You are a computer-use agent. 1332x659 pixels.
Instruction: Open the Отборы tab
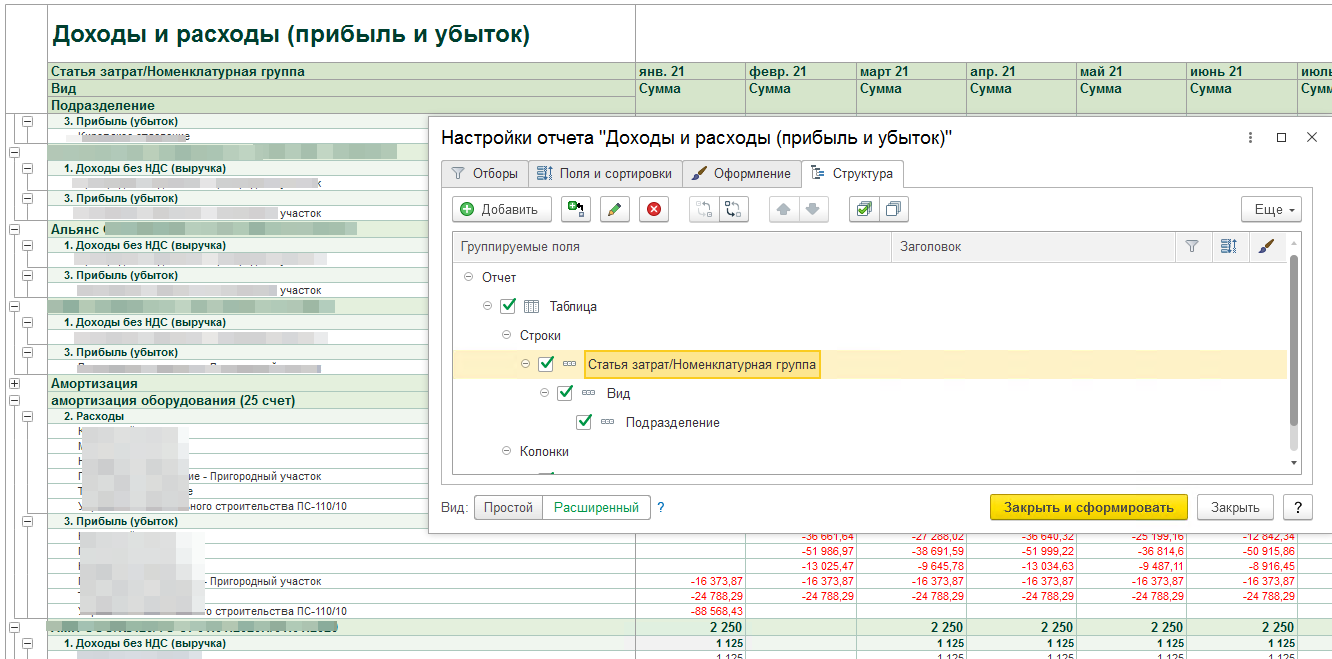(484, 173)
